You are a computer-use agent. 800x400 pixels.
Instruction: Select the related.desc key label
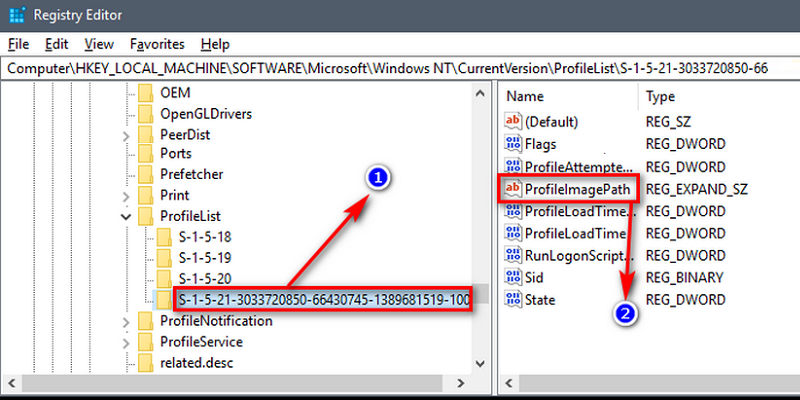click(x=196, y=363)
